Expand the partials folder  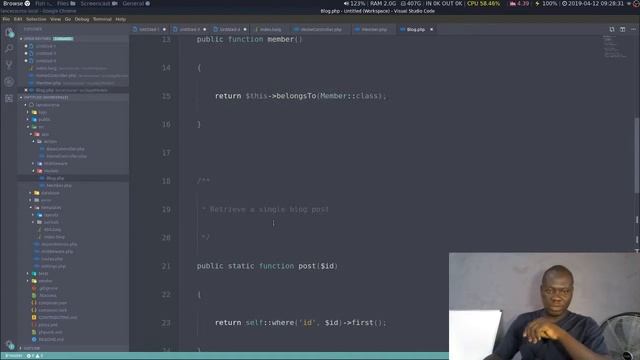coord(51,222)
